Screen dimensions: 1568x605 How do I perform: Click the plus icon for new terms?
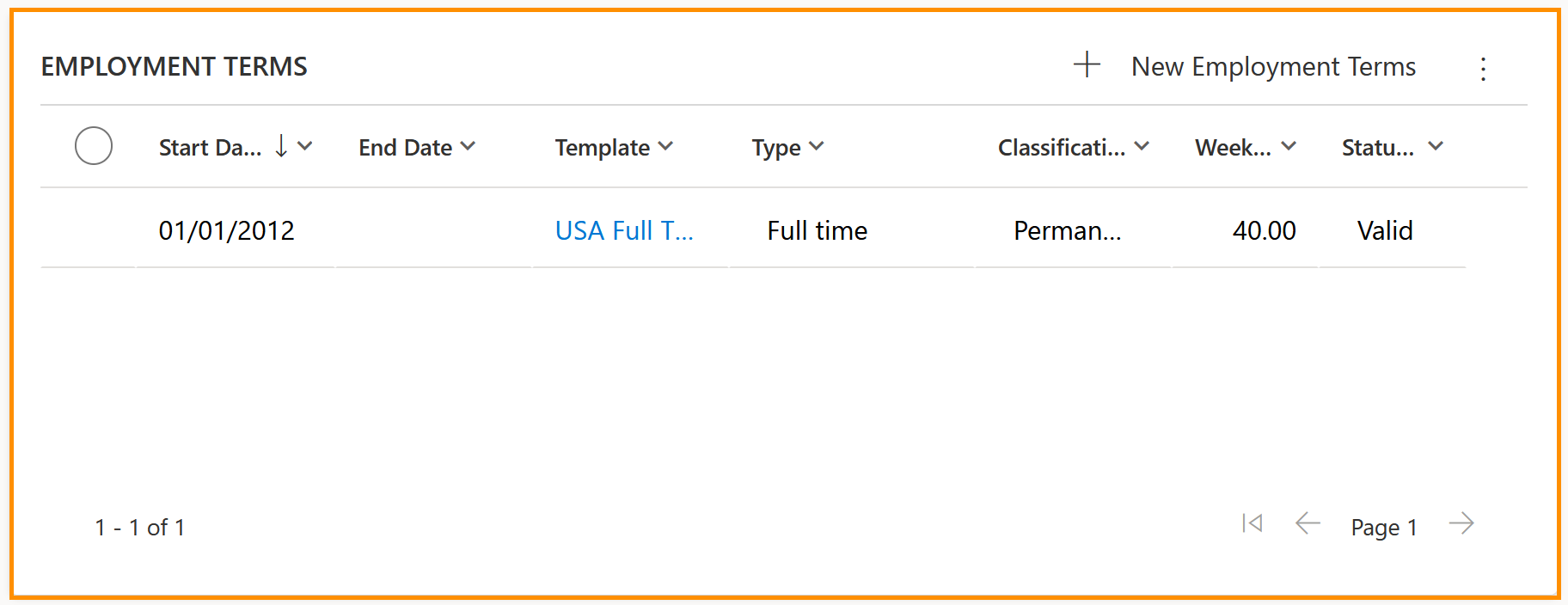[1087, 65]
